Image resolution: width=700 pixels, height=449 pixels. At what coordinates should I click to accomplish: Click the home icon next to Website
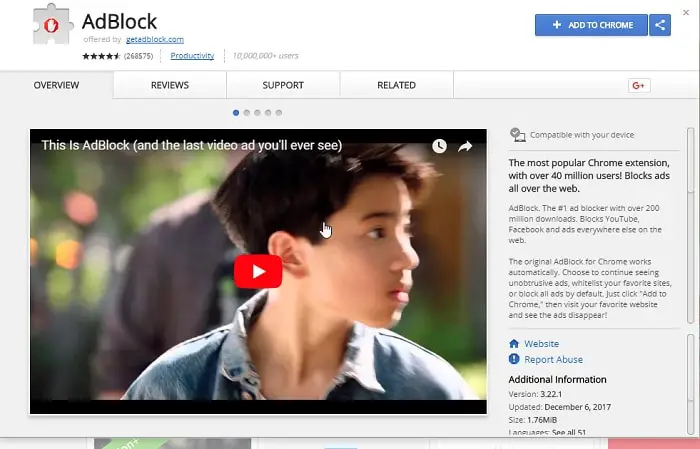[514, 344]
